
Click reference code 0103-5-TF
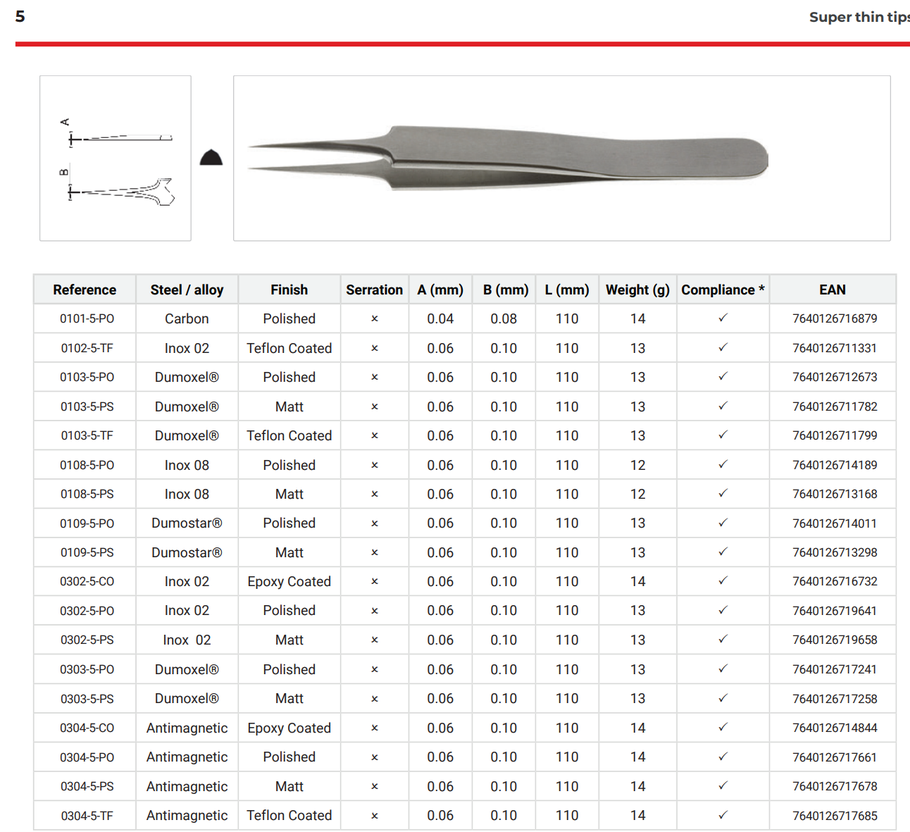(x=87, y=436)
